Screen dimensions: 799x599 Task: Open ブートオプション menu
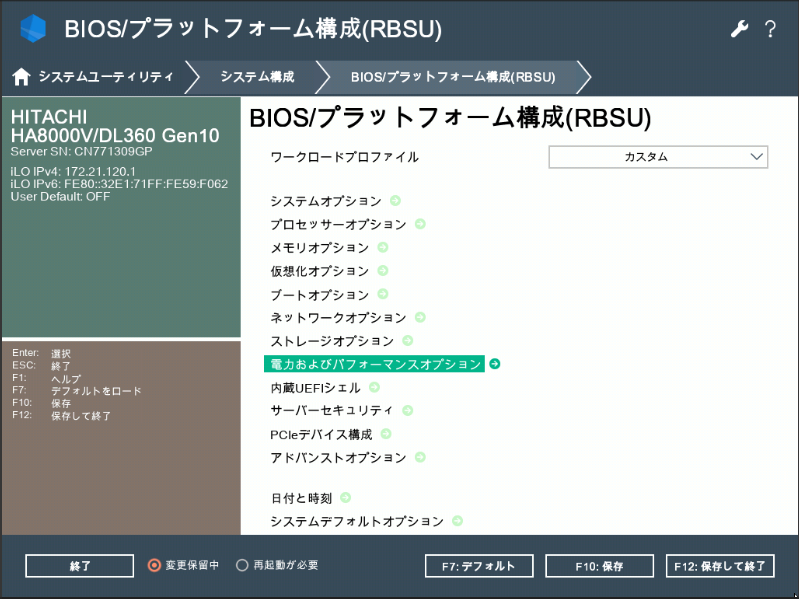(319, 294)
